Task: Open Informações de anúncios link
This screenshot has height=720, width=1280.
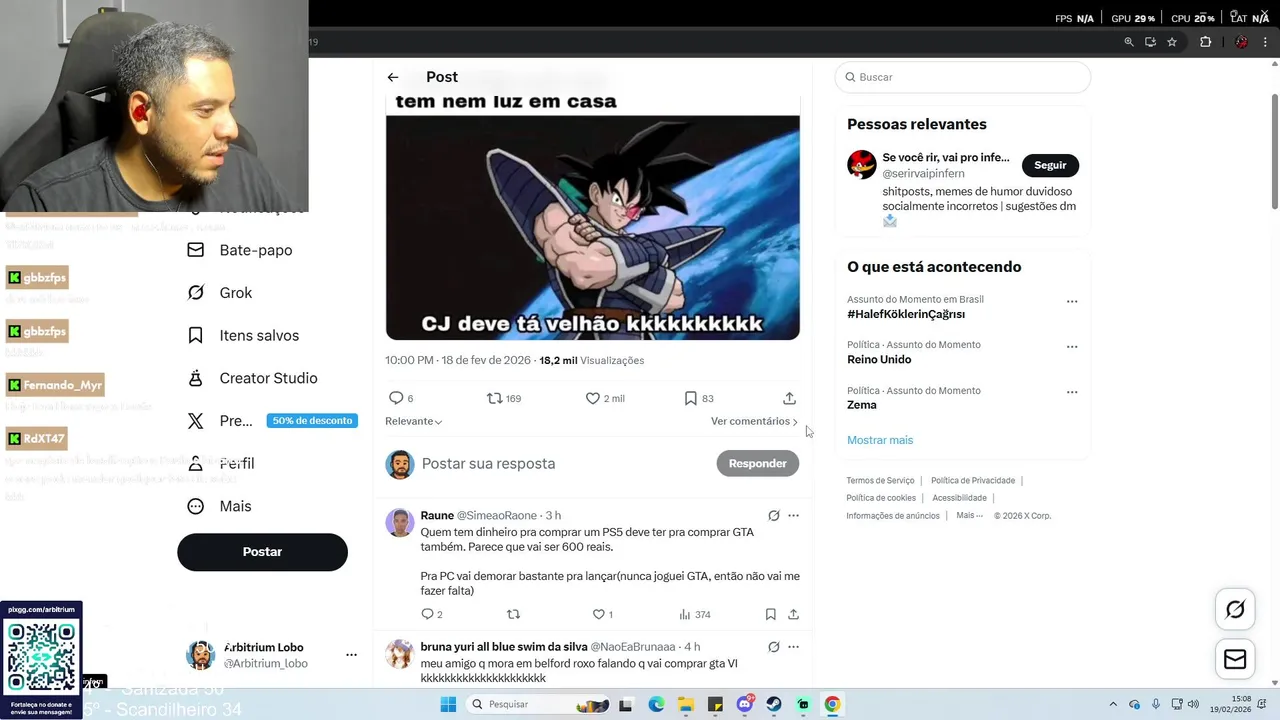Action: pyautogui.click(x=893, y=516)
